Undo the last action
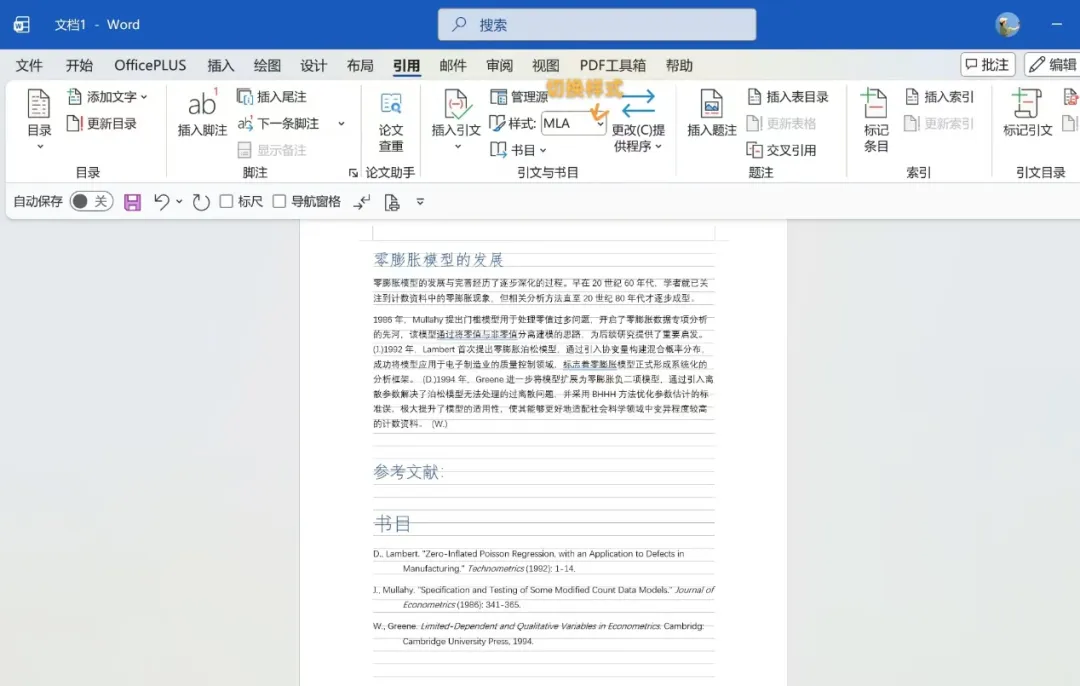The height and width of the screenshot is (686, 1080). click(161, 202)
